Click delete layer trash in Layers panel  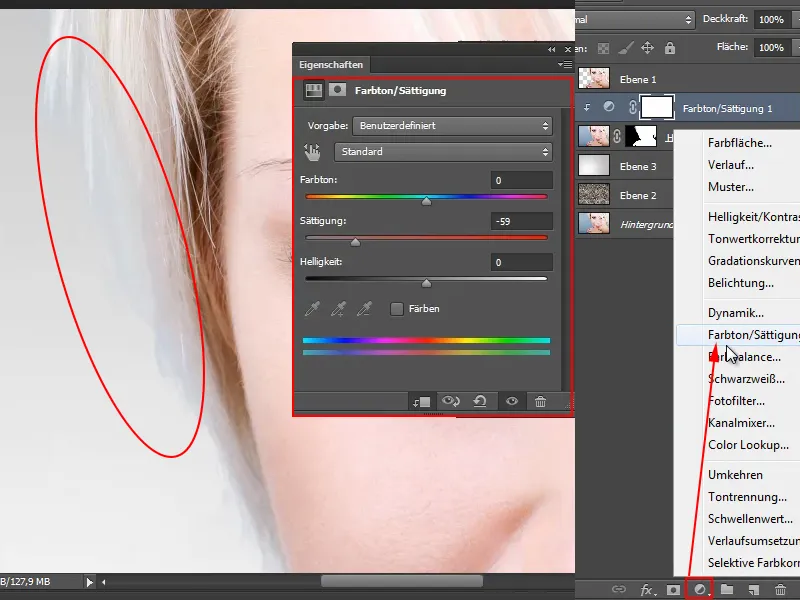click(780, 590)
